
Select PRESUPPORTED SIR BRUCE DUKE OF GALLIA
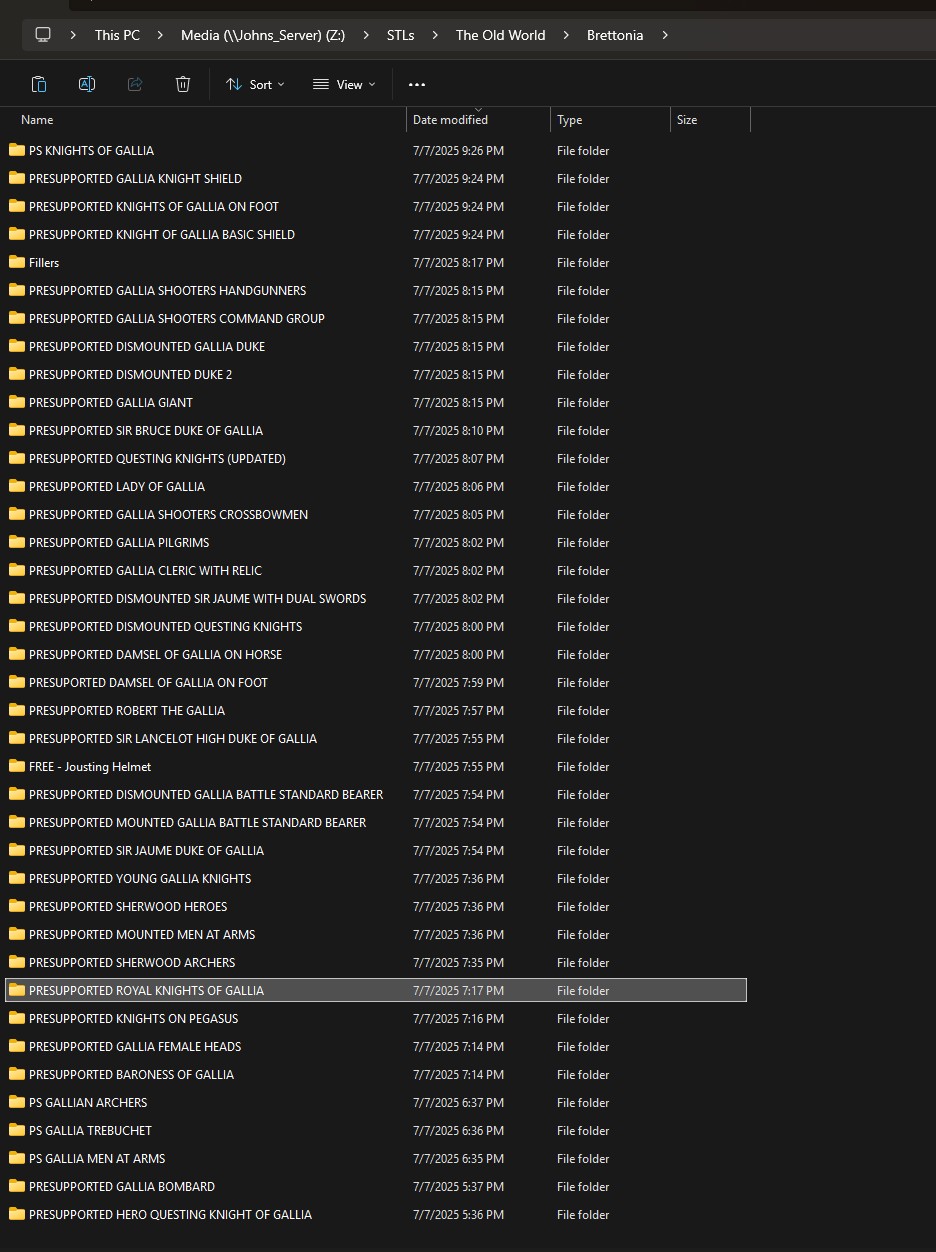pos(146,430)
